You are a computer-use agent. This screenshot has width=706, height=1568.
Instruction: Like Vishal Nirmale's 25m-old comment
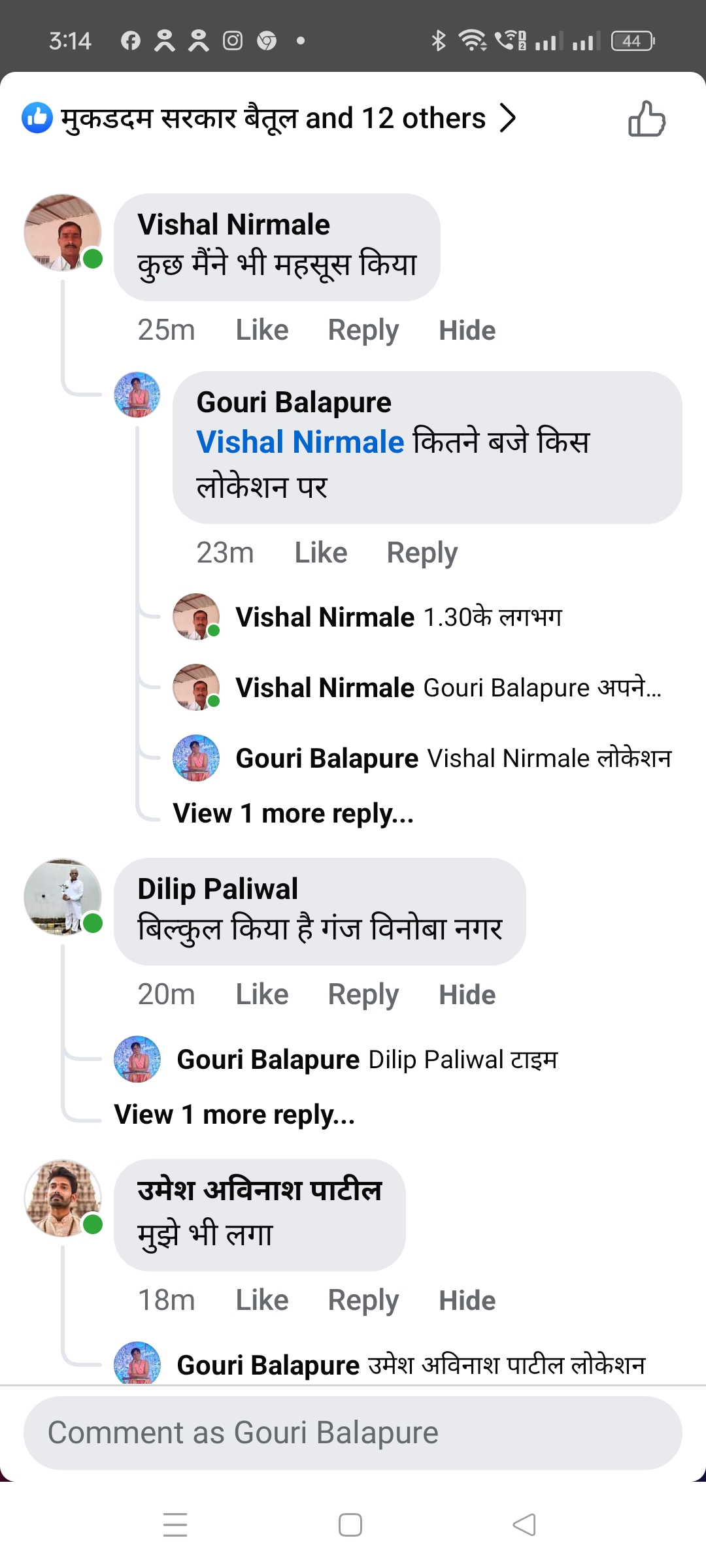tap(261, 330)
